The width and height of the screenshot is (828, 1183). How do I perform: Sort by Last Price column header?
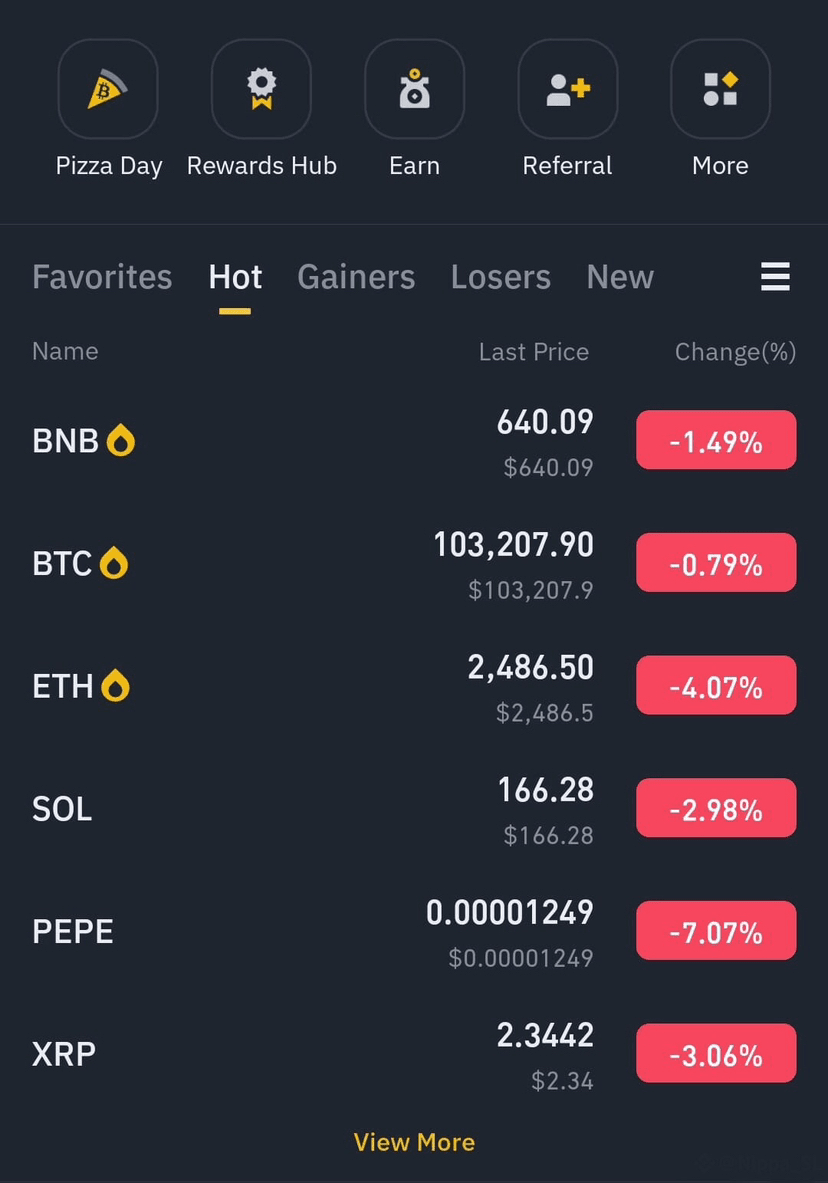click(534, 352)
